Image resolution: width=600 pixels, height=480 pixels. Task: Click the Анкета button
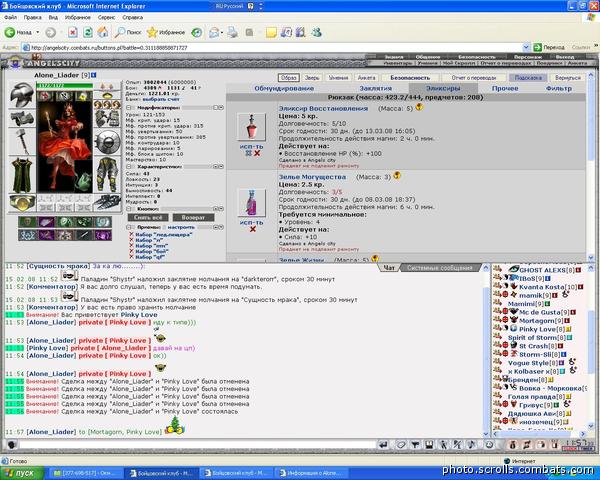(x=366, y=78)
